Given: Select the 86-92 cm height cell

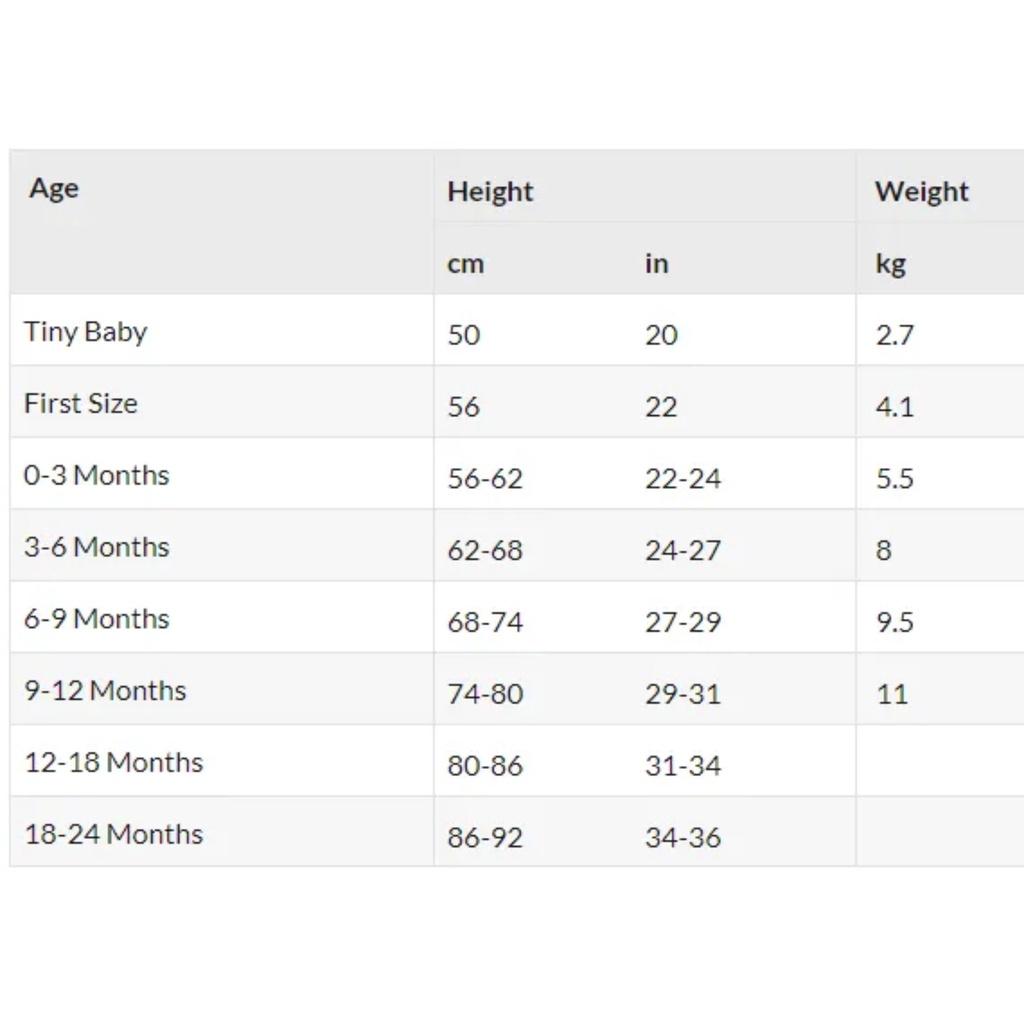Looking at the screenshot, I should (x=485, y=838).
